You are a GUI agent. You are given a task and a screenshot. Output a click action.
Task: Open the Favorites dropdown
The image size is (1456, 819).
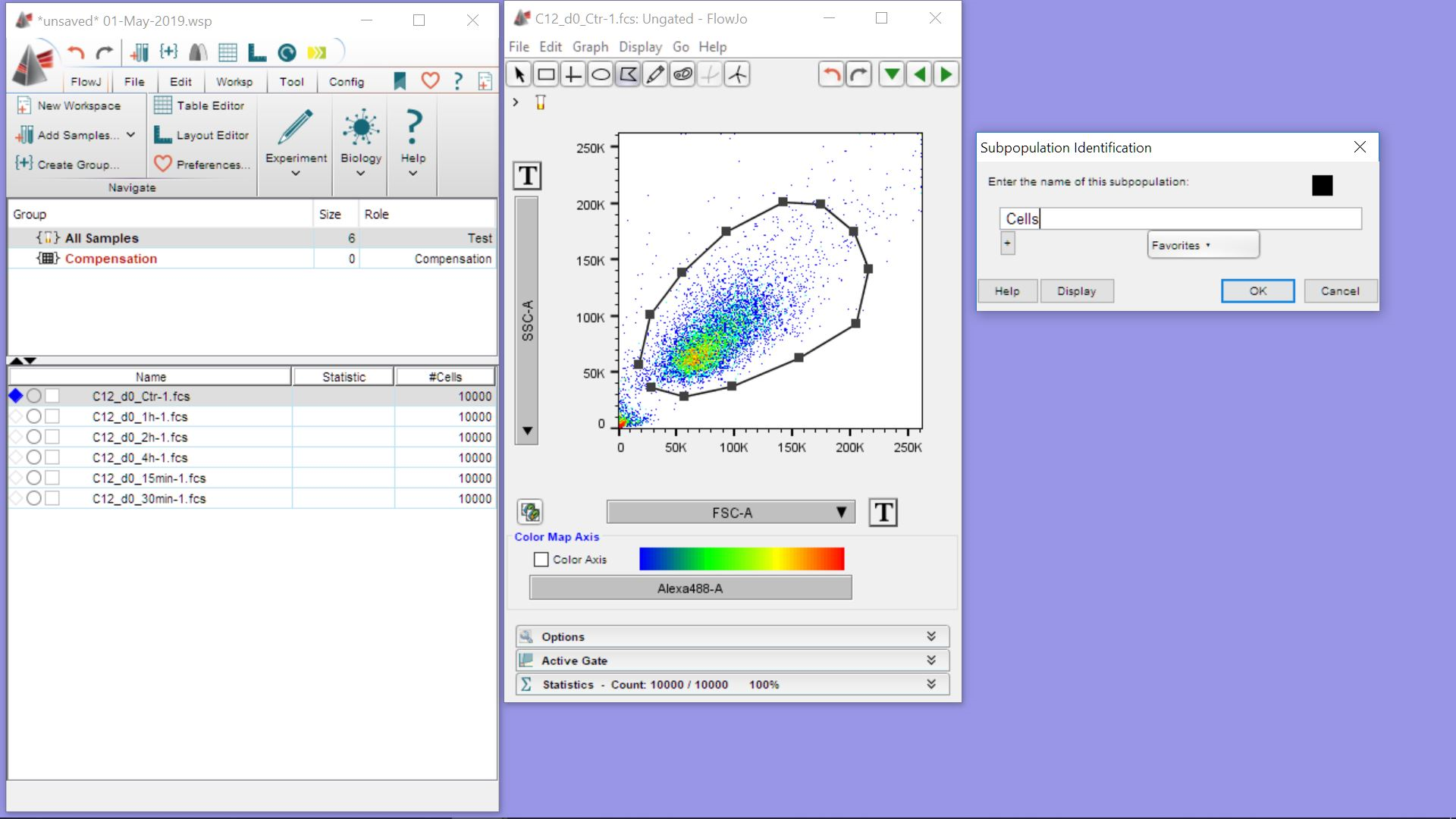point(1203,245)
